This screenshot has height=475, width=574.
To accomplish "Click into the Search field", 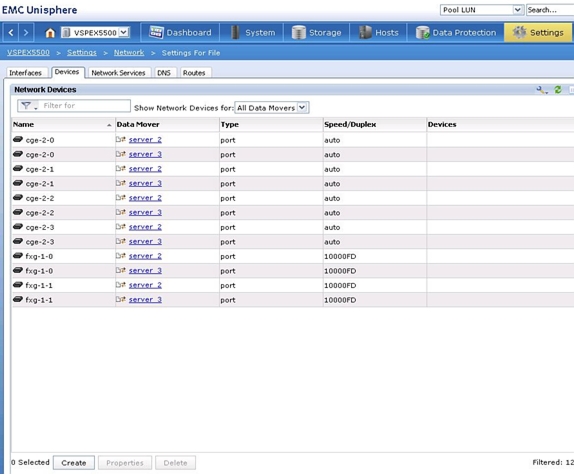I will (x=550, y=10).
